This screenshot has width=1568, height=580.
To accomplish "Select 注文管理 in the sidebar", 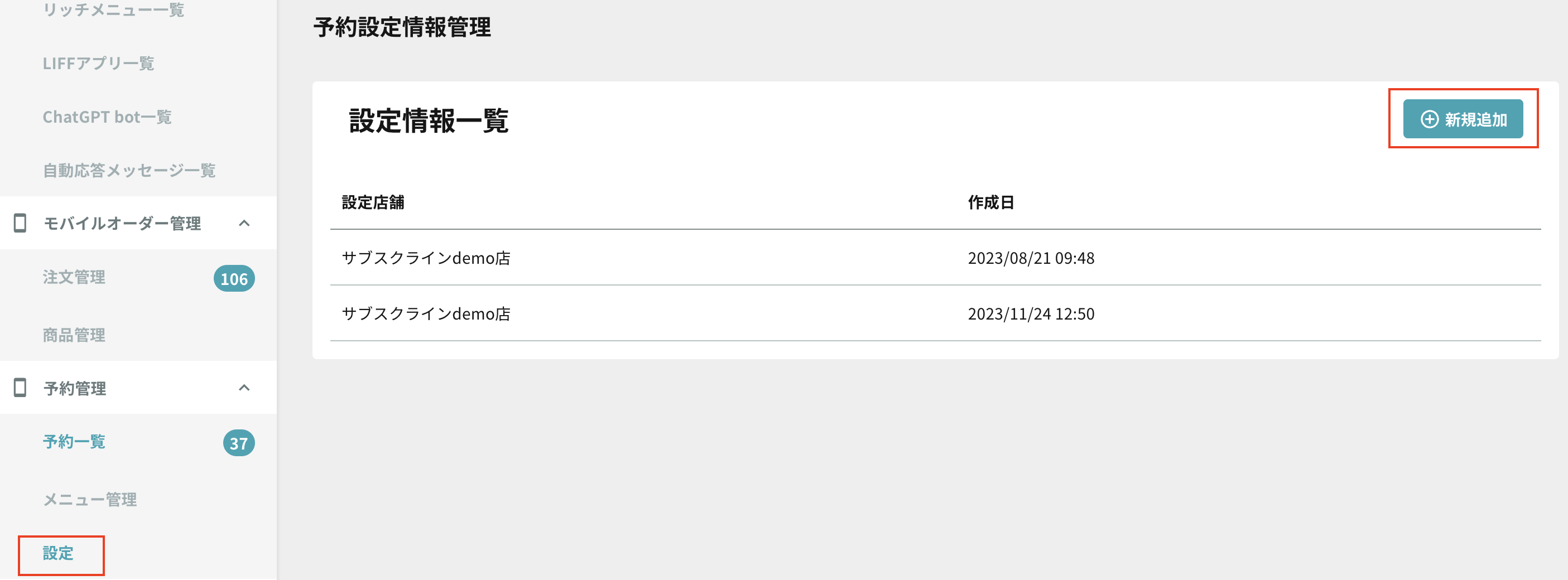I will [x=74, y=278].
